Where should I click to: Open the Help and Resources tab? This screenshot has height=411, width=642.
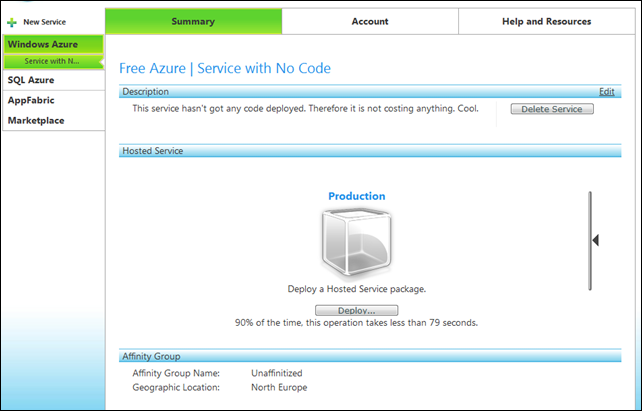tap(547, 21)
